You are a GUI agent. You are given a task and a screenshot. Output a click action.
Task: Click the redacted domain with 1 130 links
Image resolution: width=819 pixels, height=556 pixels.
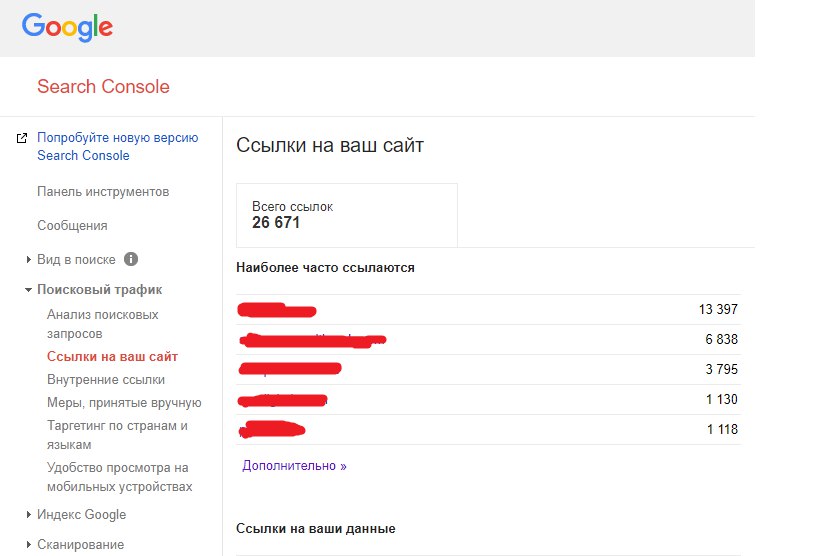(283, 400)
